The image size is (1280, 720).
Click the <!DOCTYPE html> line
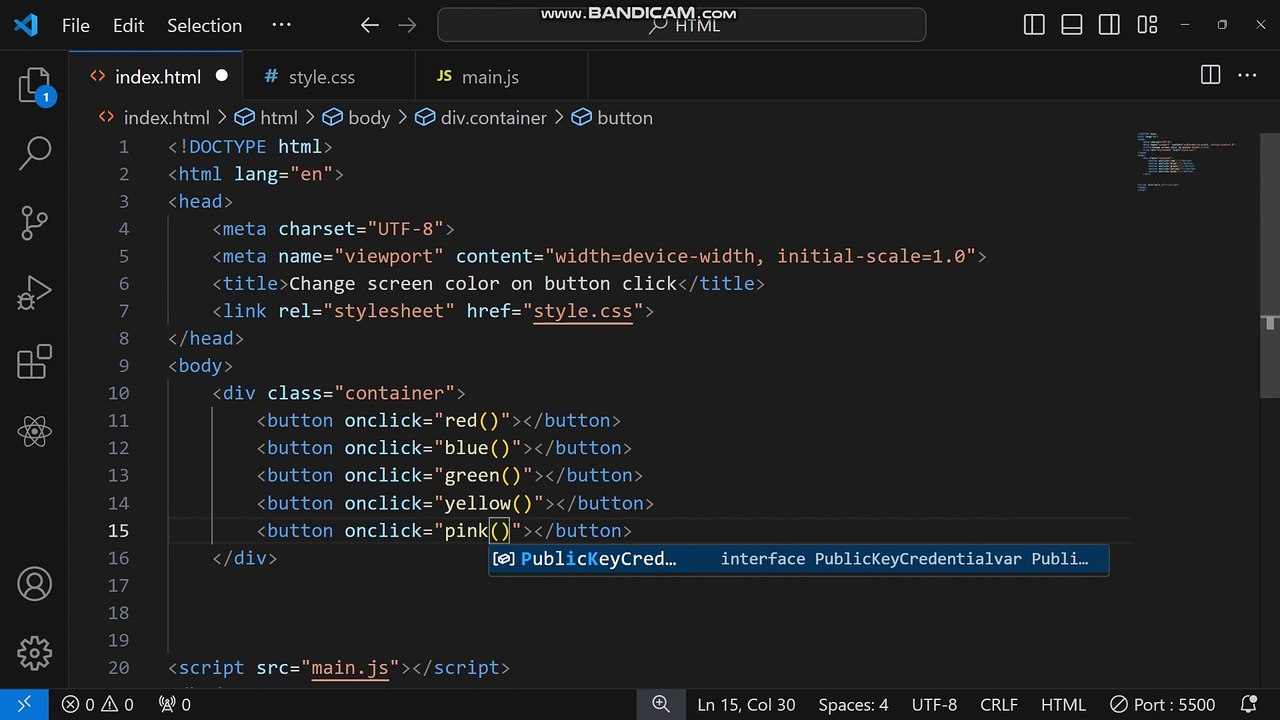coord(250,146)
